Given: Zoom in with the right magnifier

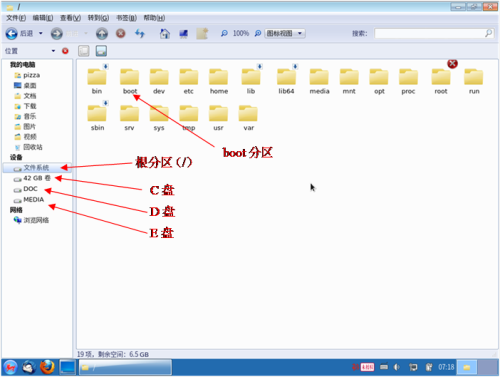Looking at the screenshot, I should tap(258, 33).
